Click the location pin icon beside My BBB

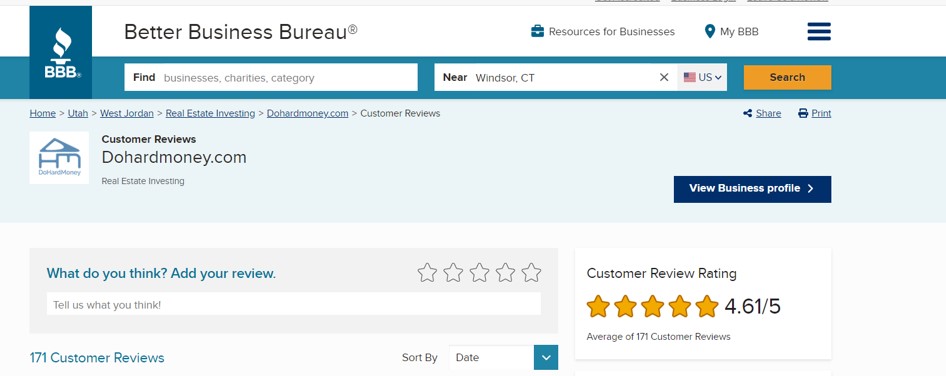point(710,31)
